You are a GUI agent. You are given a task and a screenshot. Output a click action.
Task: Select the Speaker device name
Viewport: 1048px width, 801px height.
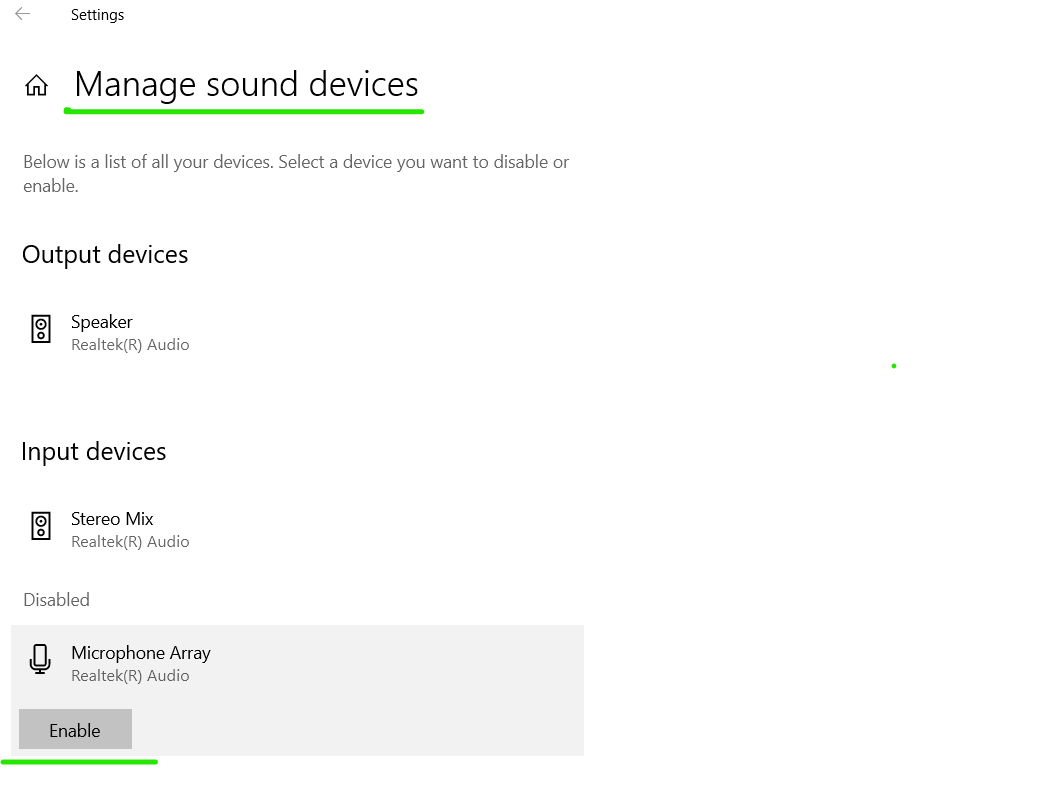[102, 322]
